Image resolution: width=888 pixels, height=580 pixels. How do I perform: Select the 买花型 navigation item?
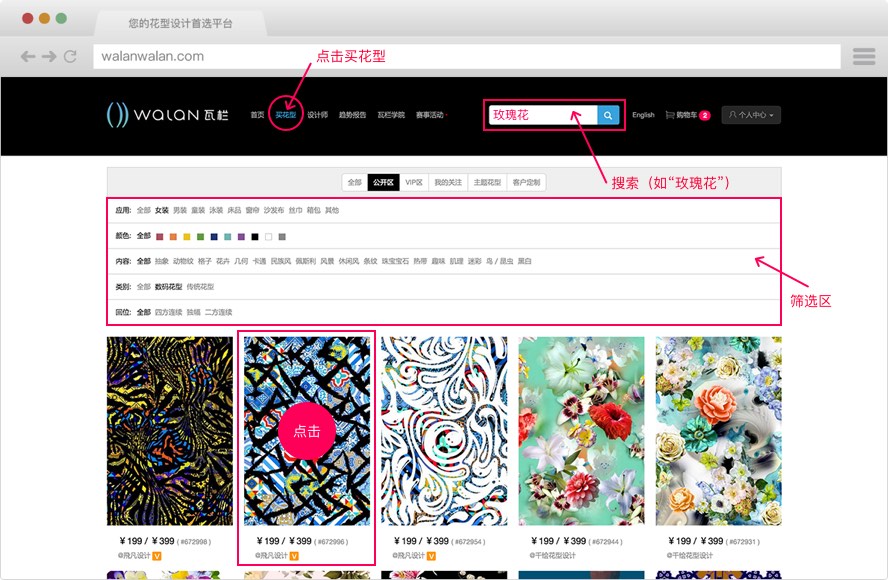[286, 115]
